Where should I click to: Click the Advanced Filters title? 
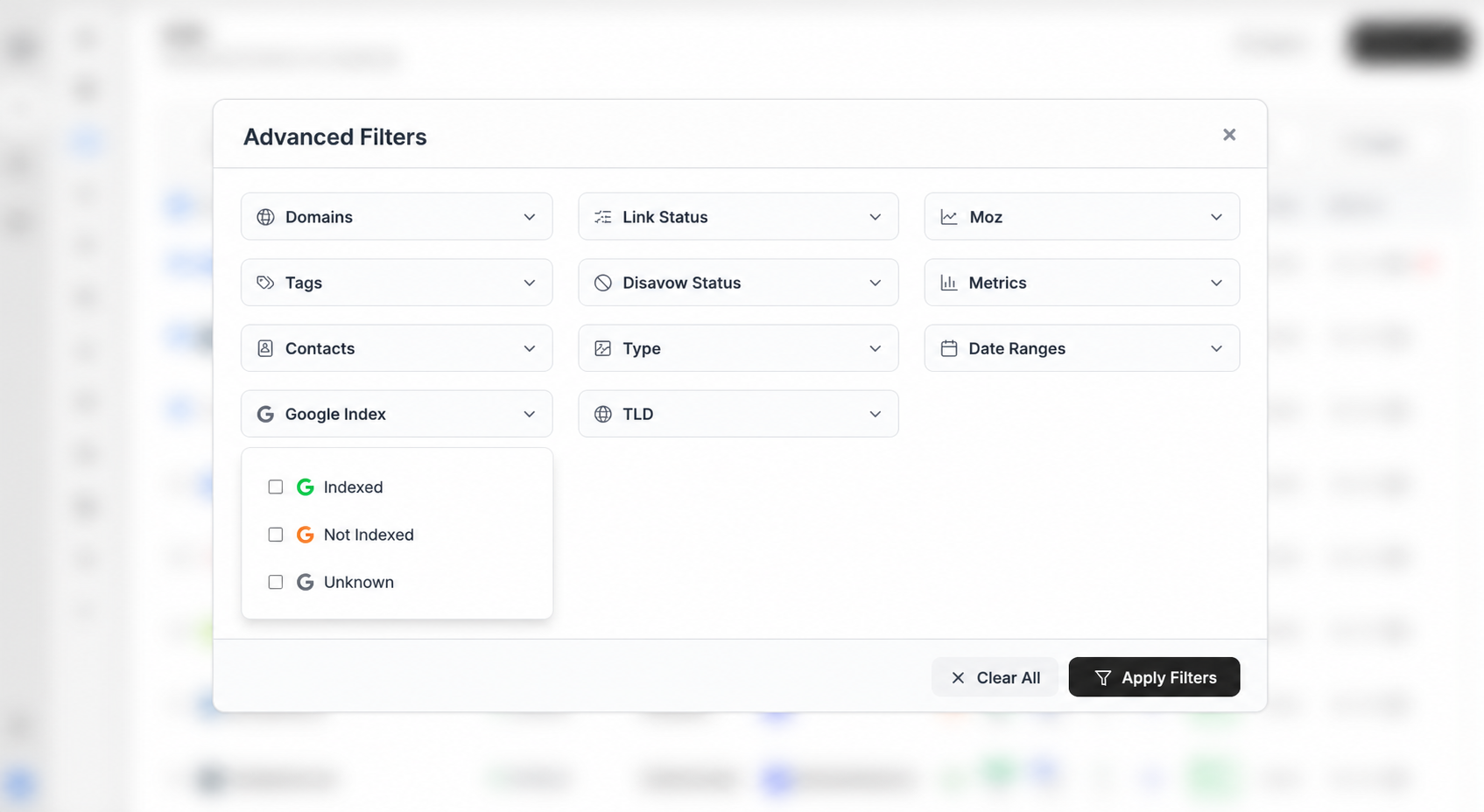click(335, 136)
